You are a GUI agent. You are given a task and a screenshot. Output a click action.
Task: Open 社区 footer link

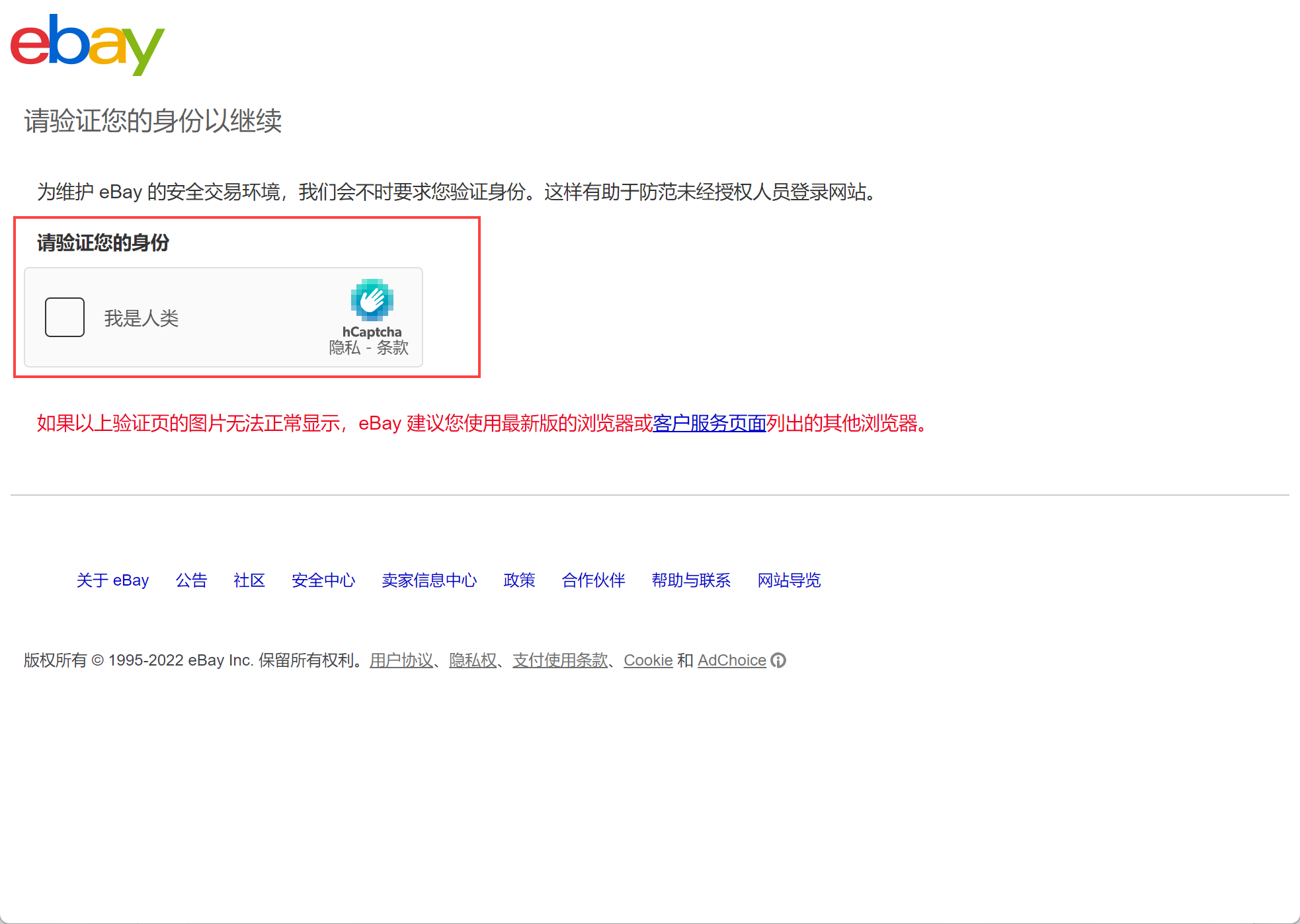click(x=249, y=580)
